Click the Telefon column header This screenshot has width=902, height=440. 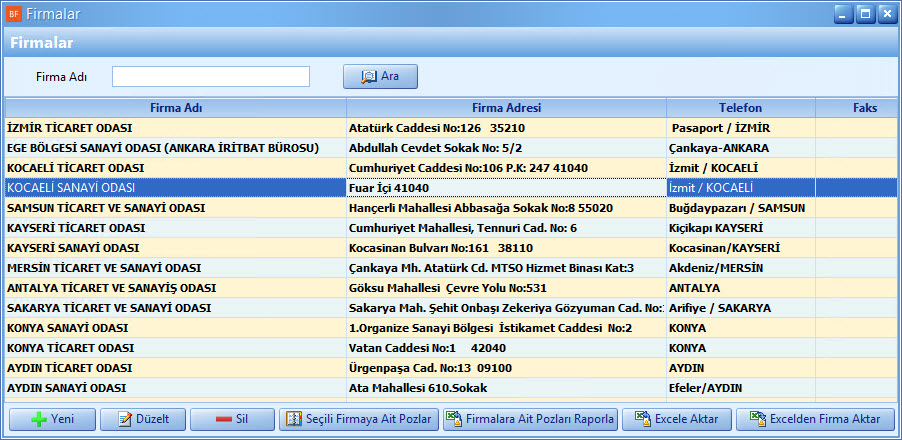coord(740,108)
